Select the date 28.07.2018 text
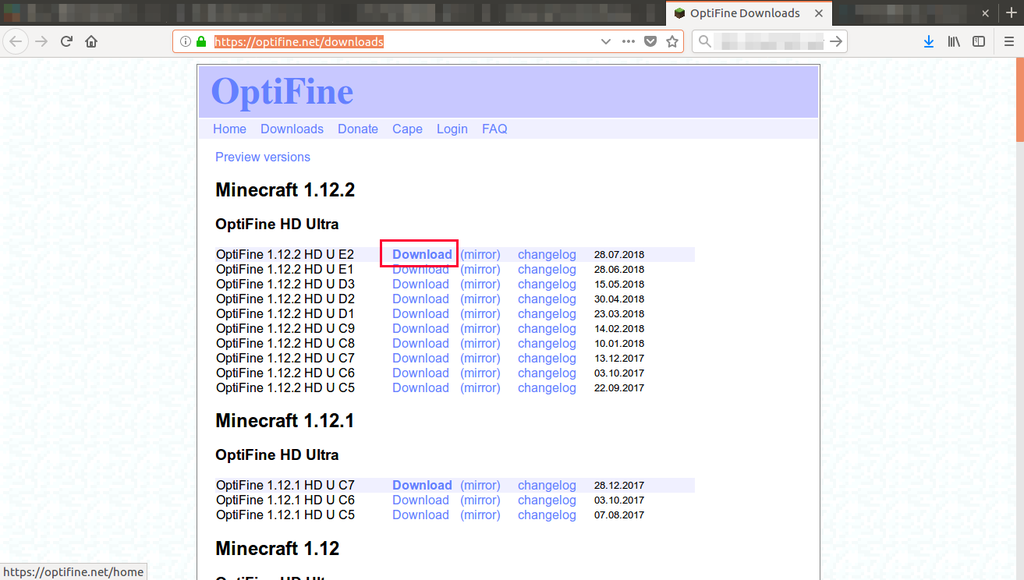The width and height of the screenshot is (1024, 580). tap(619, 254)
